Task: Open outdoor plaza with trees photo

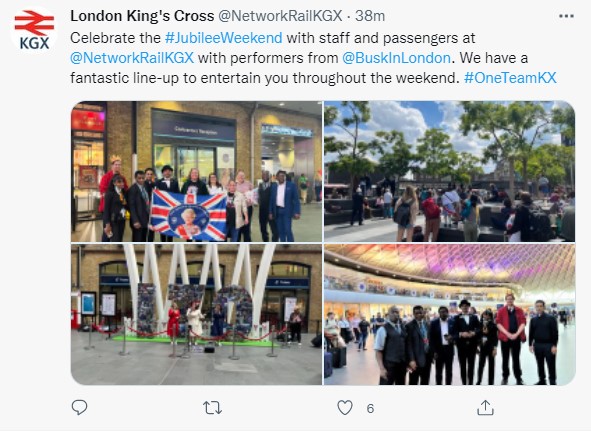Action: 449,172
